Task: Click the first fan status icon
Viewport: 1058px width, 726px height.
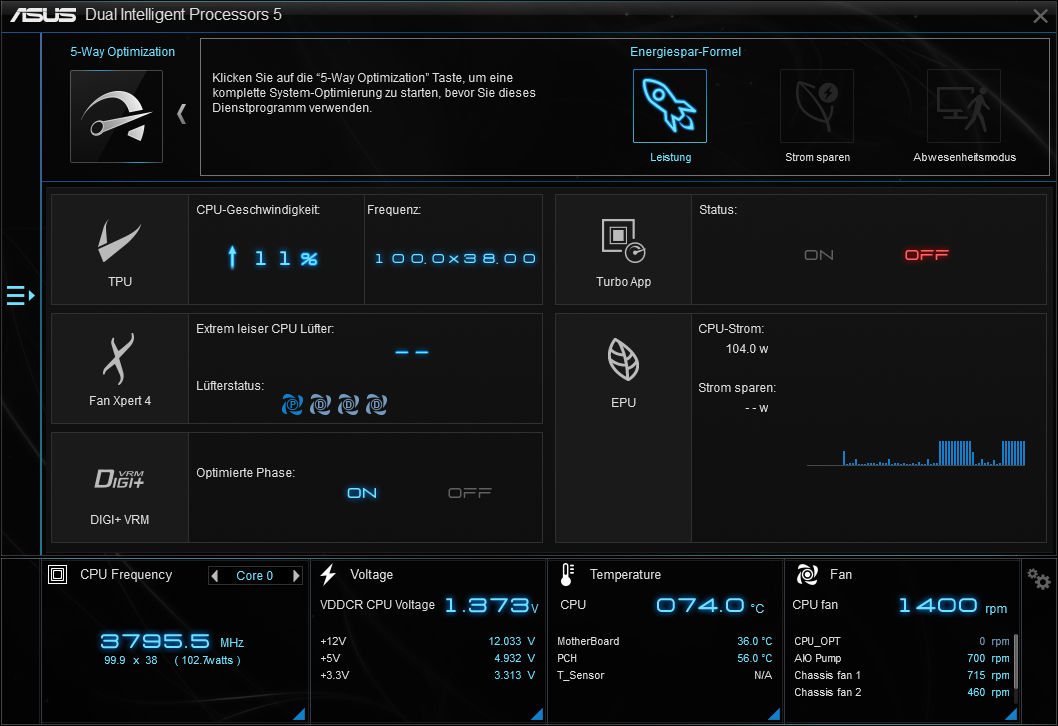Action: point(292,404)
